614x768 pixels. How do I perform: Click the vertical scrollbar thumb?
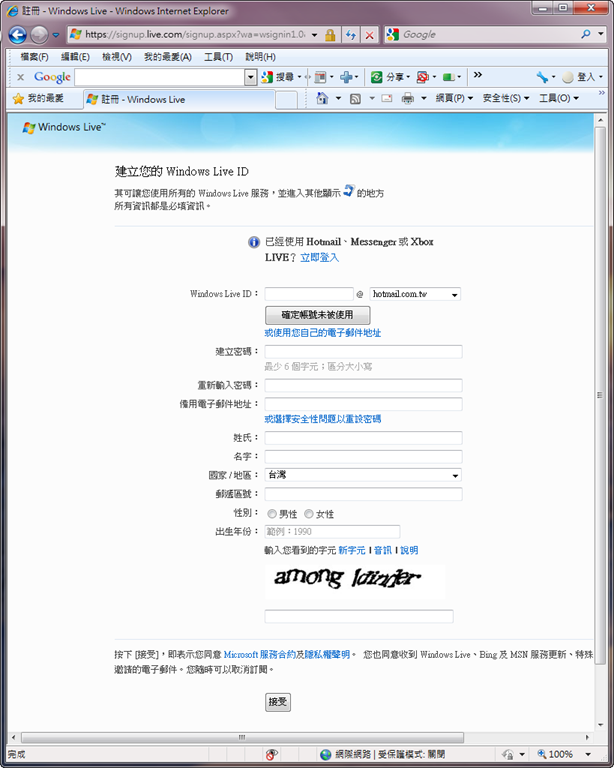(600, 395)
